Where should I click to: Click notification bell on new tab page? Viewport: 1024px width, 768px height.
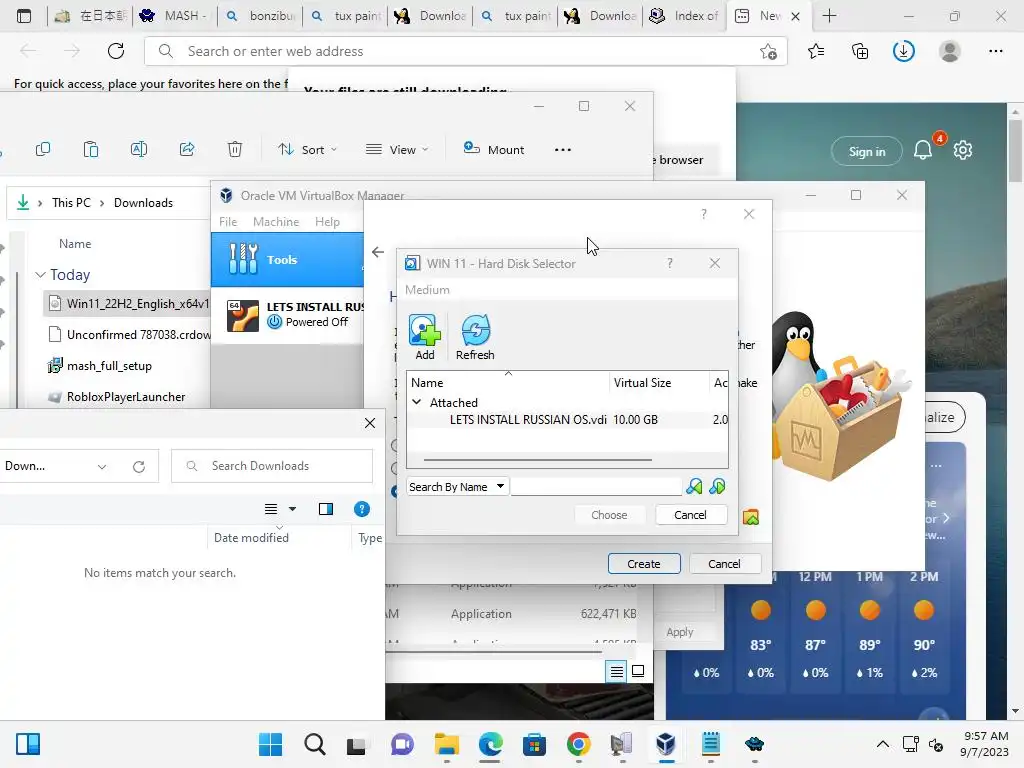click(923, 151)
